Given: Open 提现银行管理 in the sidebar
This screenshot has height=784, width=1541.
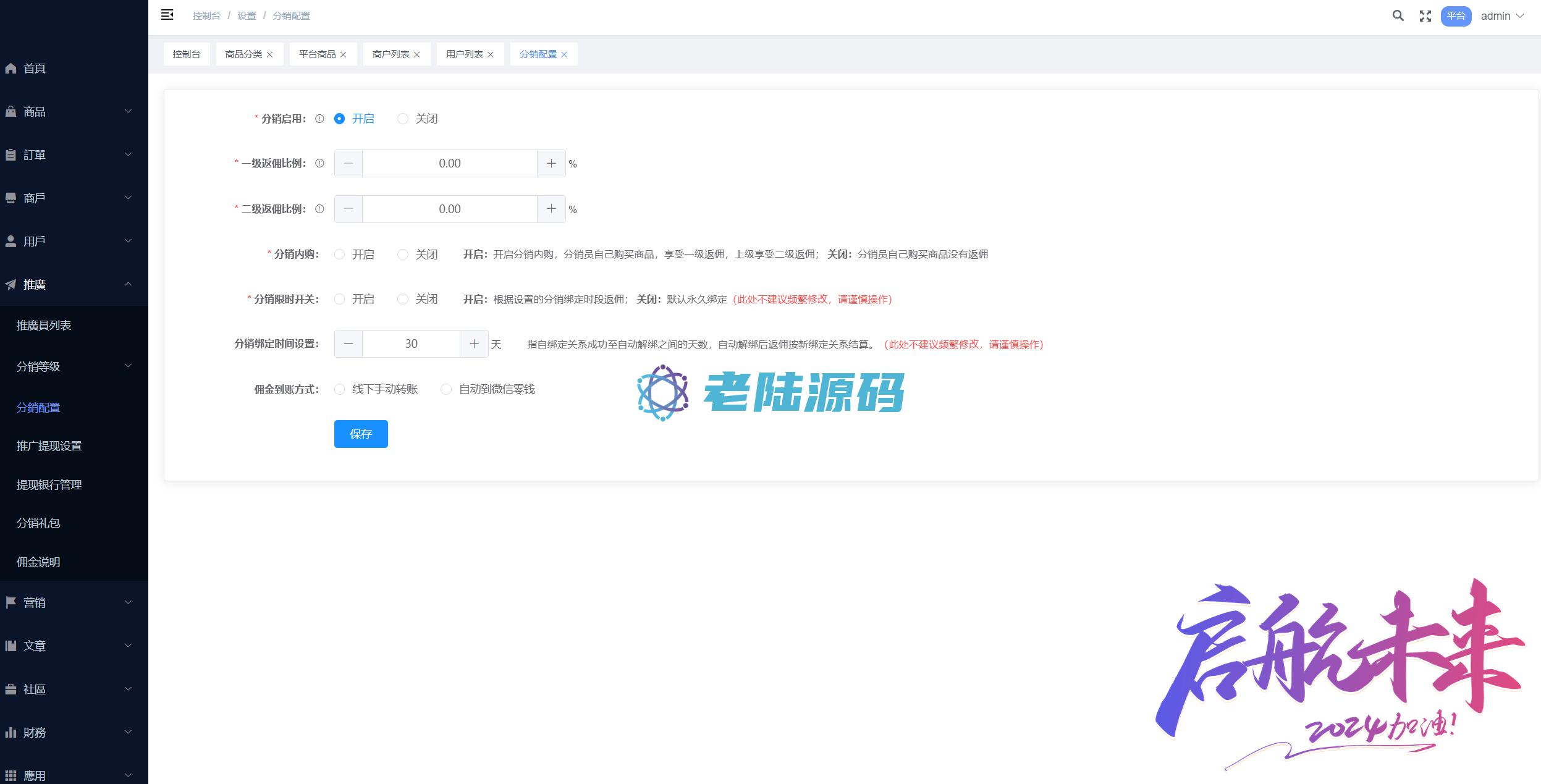Looking at the screenshot, I should [x=49, y=485].
